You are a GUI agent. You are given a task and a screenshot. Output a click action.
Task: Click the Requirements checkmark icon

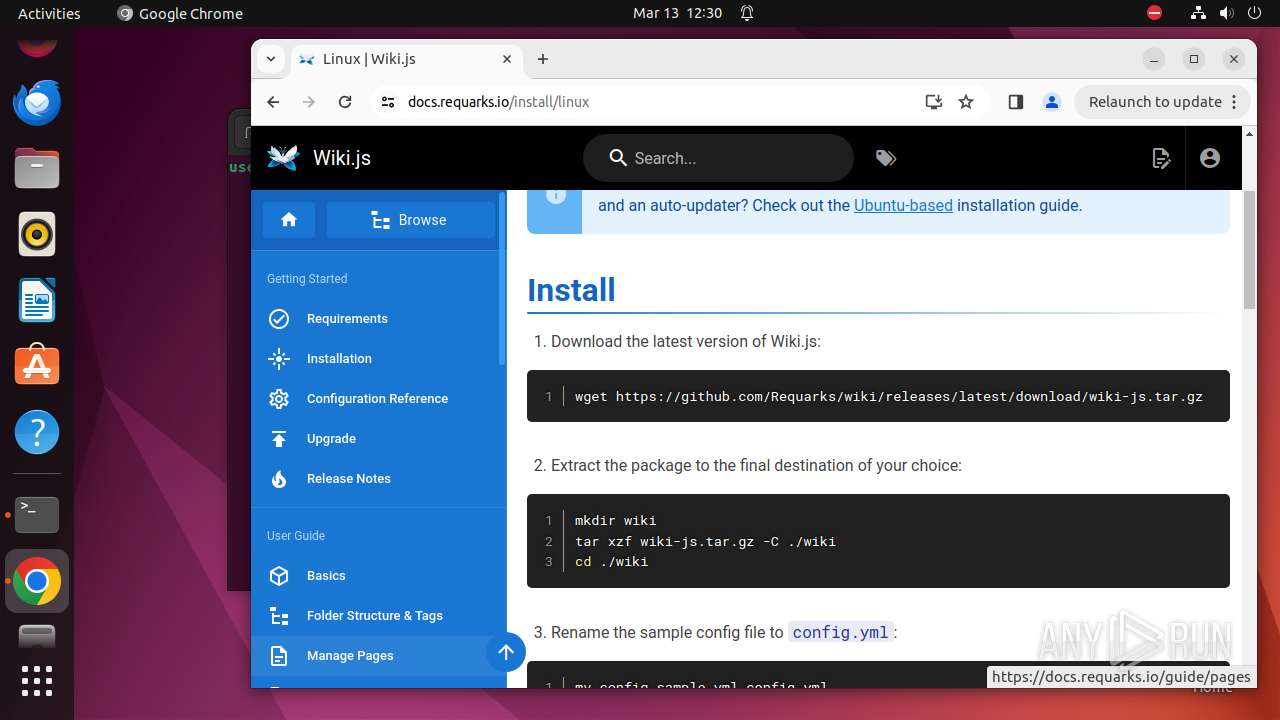[x=279, y=319]
